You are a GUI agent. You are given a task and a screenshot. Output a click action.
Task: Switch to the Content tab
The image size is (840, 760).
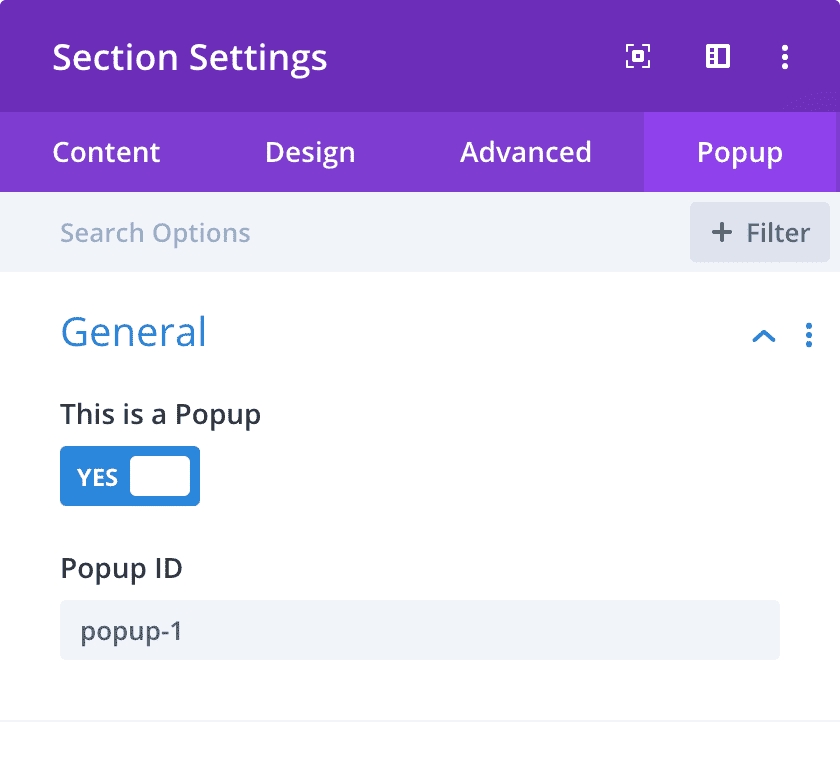coord(106,152)
